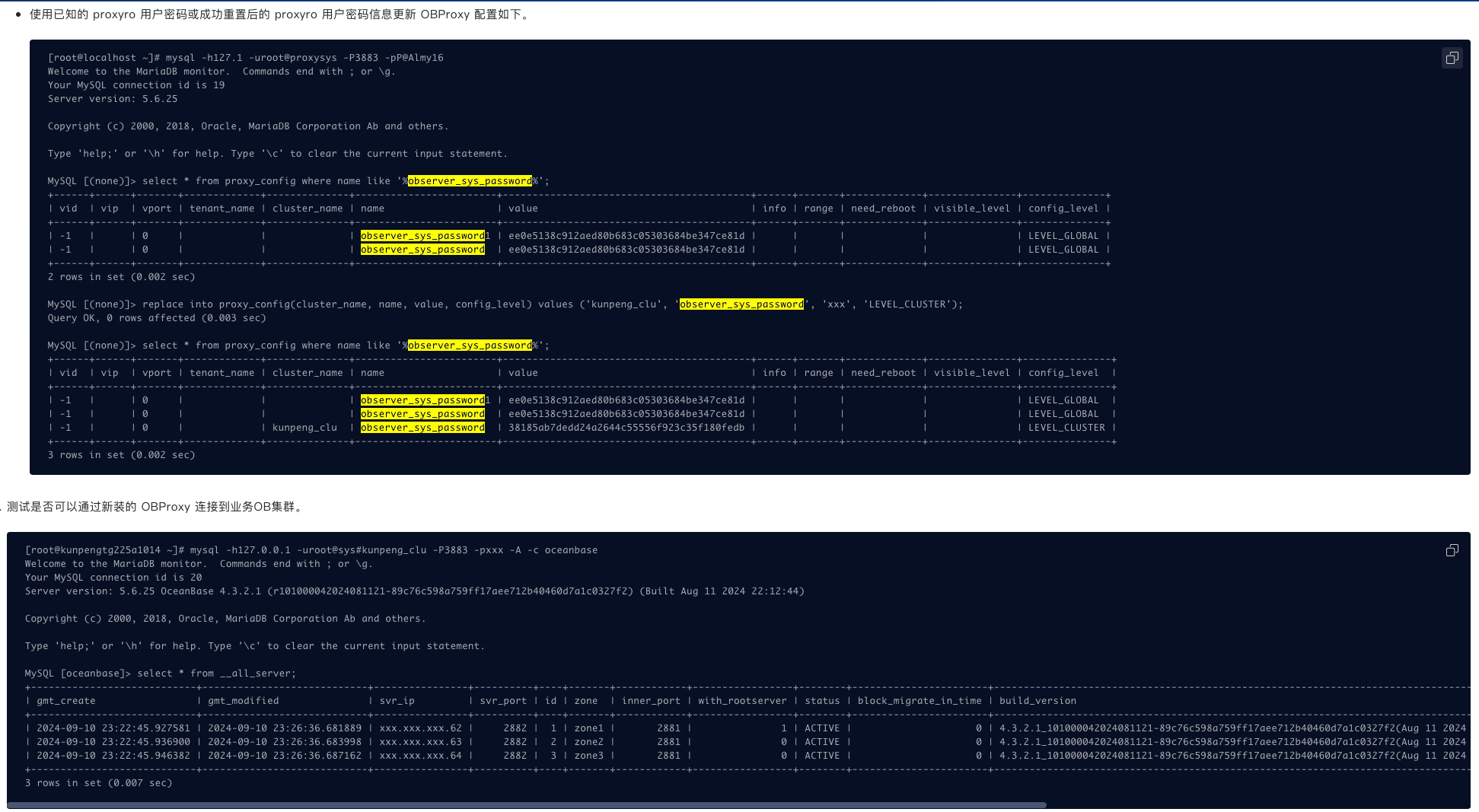Copy the second code block with __all_server query

pyautogui.click(x=1452, y=550)
